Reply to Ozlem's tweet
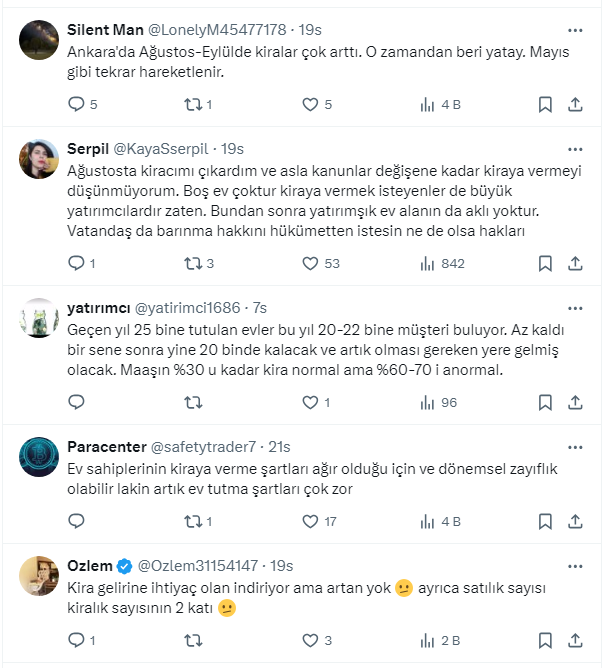This screenshot has width=608, height=668. pyautogui.click(x=77, y=640)
